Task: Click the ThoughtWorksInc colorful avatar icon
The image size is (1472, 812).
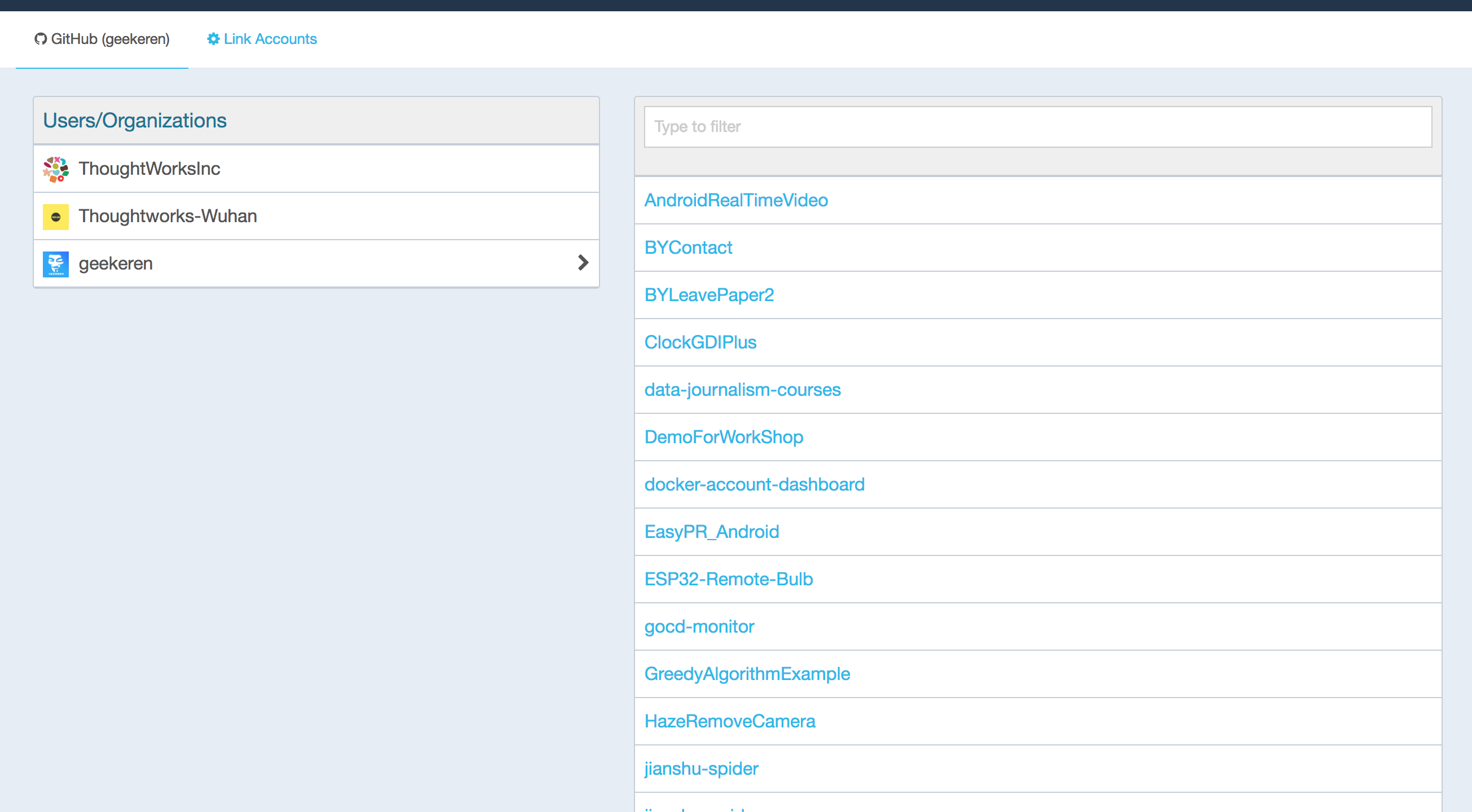Action: [x=56, y=169]
